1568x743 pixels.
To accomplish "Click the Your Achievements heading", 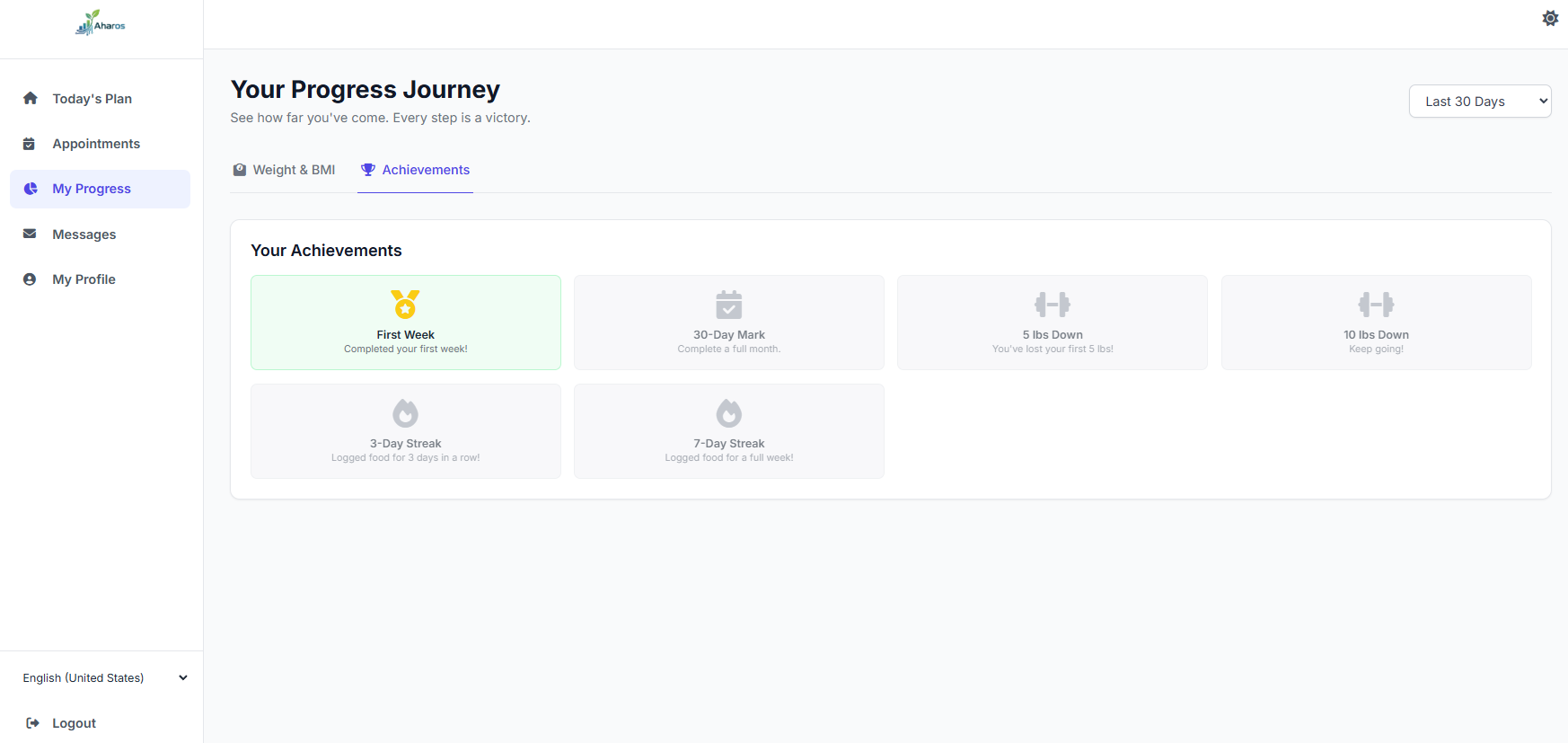I will (x=326, y=251).
